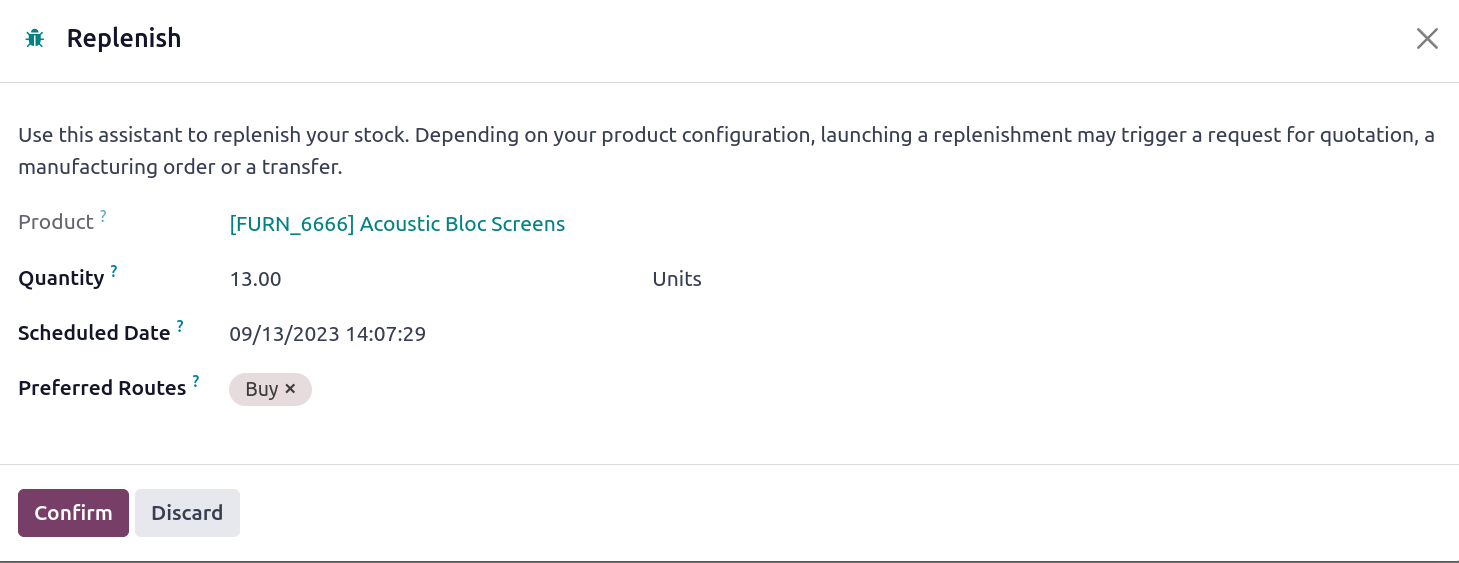Image resolution: width=1459 pixels, height=563 pixels.
Task: Select the Buy route tag
Action: tap(261, 389)
